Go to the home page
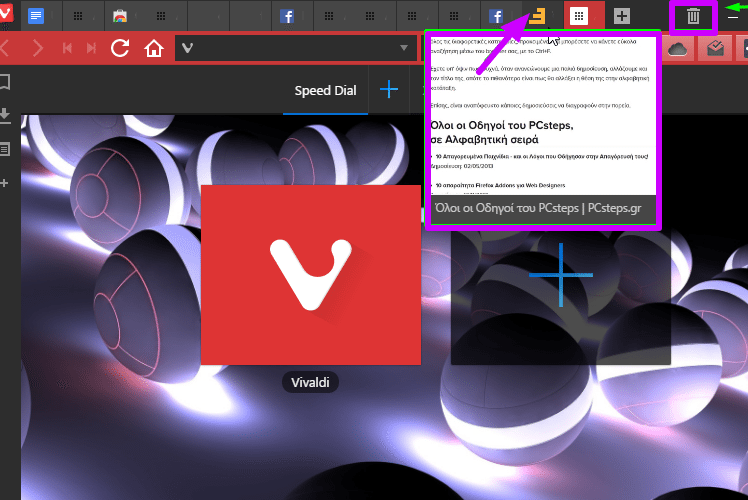748x500 pixels. point(154,48)
